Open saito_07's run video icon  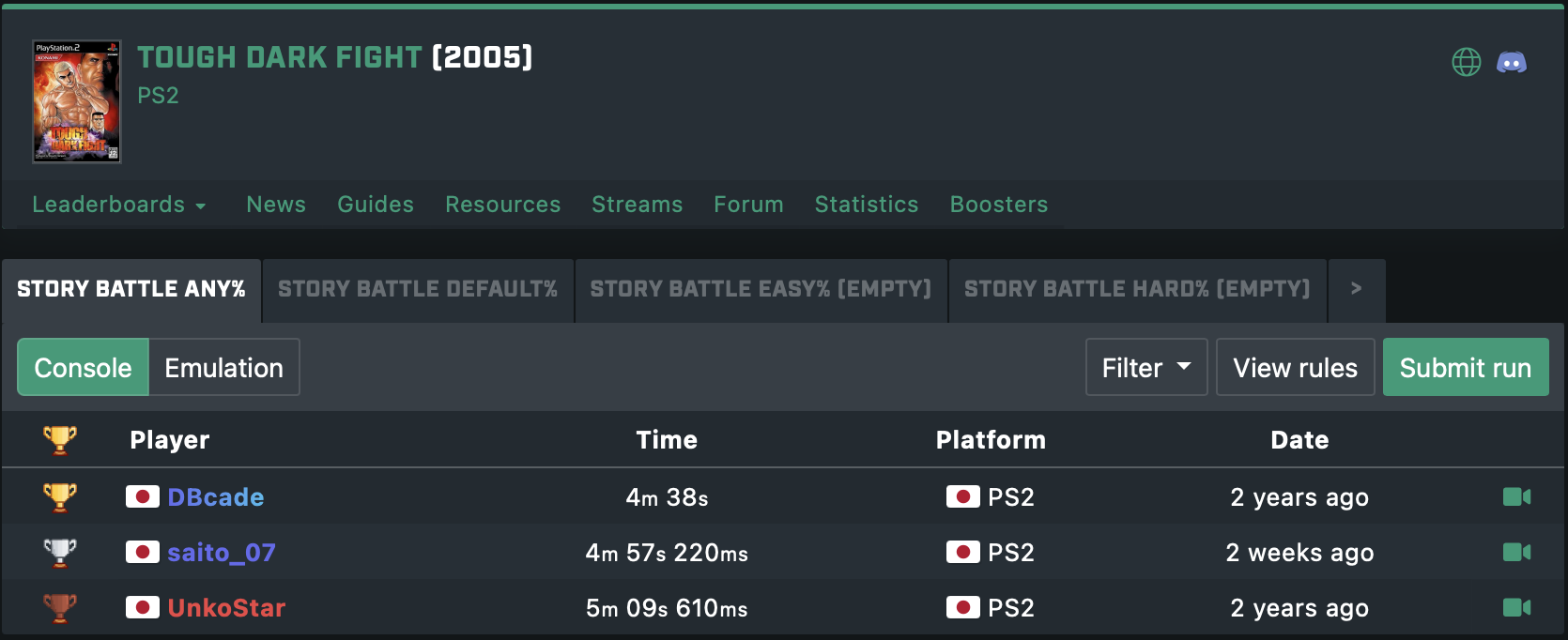click(1516, 552)
